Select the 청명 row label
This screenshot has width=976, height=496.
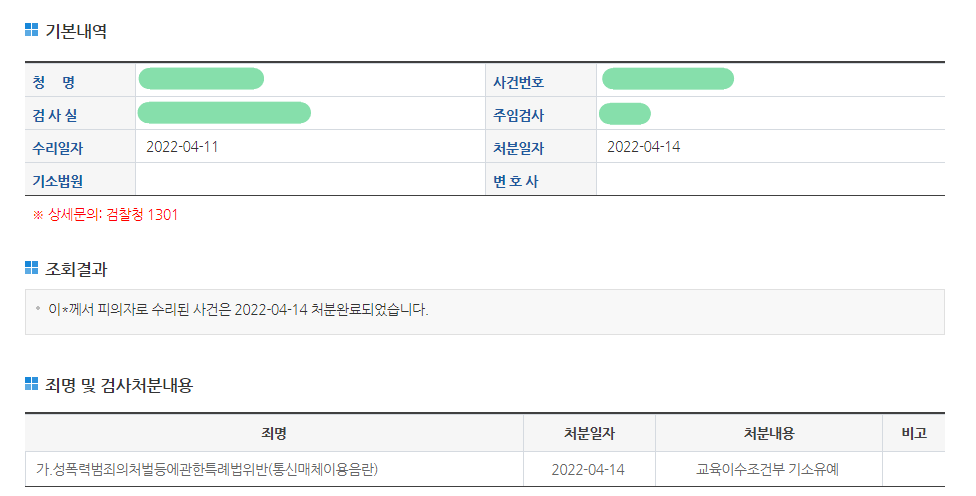pyautogui.click(x=53, y=82)
